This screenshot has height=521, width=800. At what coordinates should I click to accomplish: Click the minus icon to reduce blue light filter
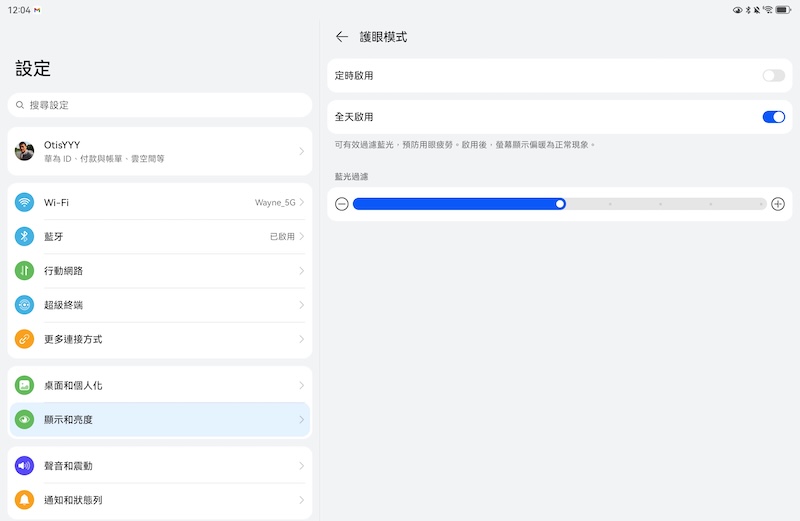click(342, 204)
